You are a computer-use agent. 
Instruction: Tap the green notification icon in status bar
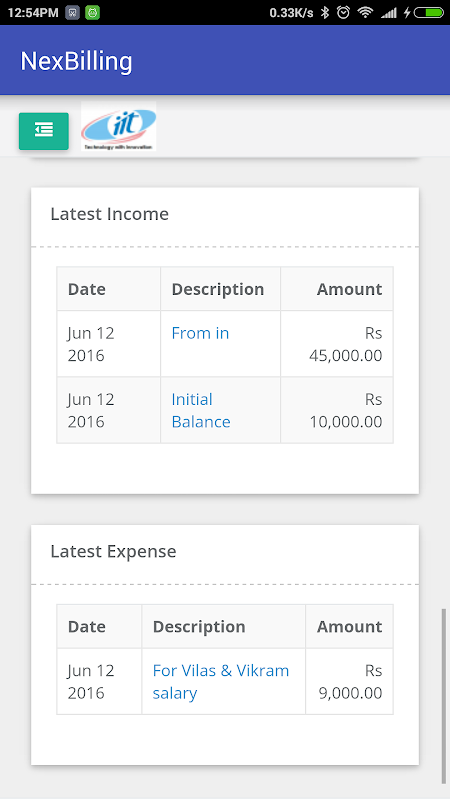click(92, 13)
